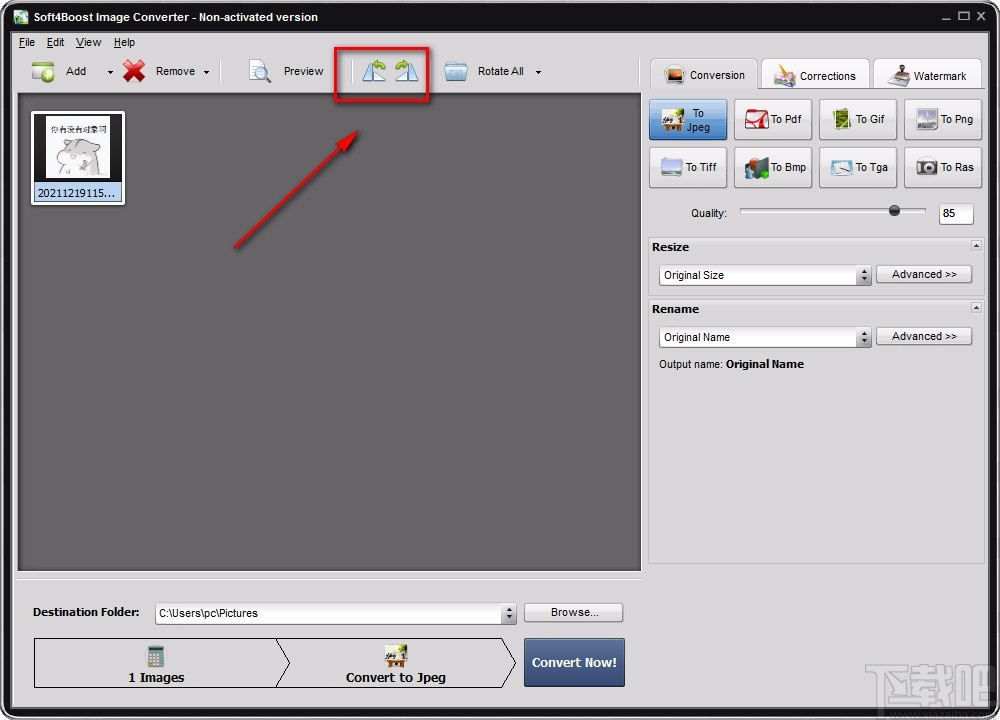Click the red Remove X icon
The width and height of the screenshot is (1000, 720).
tap(134, 71)
